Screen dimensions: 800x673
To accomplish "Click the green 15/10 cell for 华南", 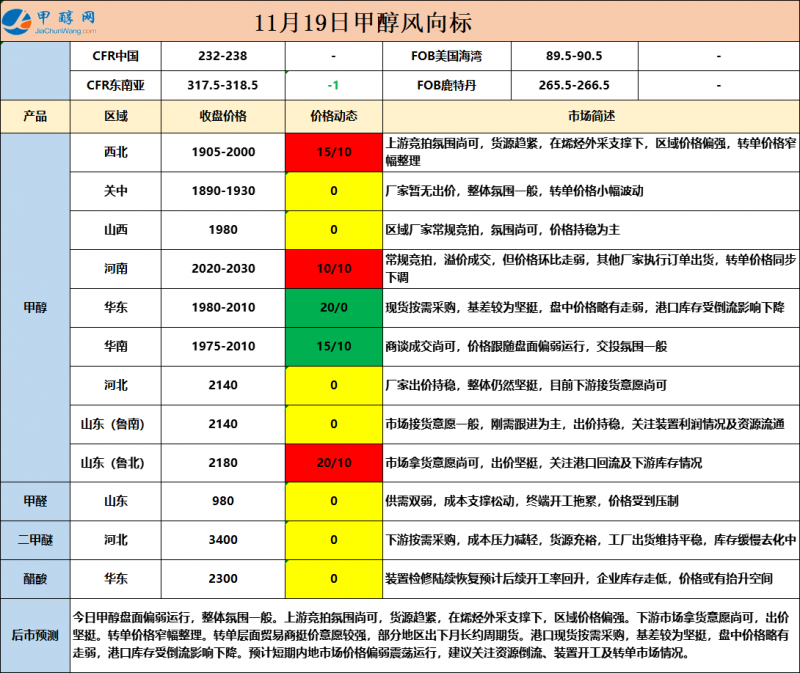I will pos(333,346).
